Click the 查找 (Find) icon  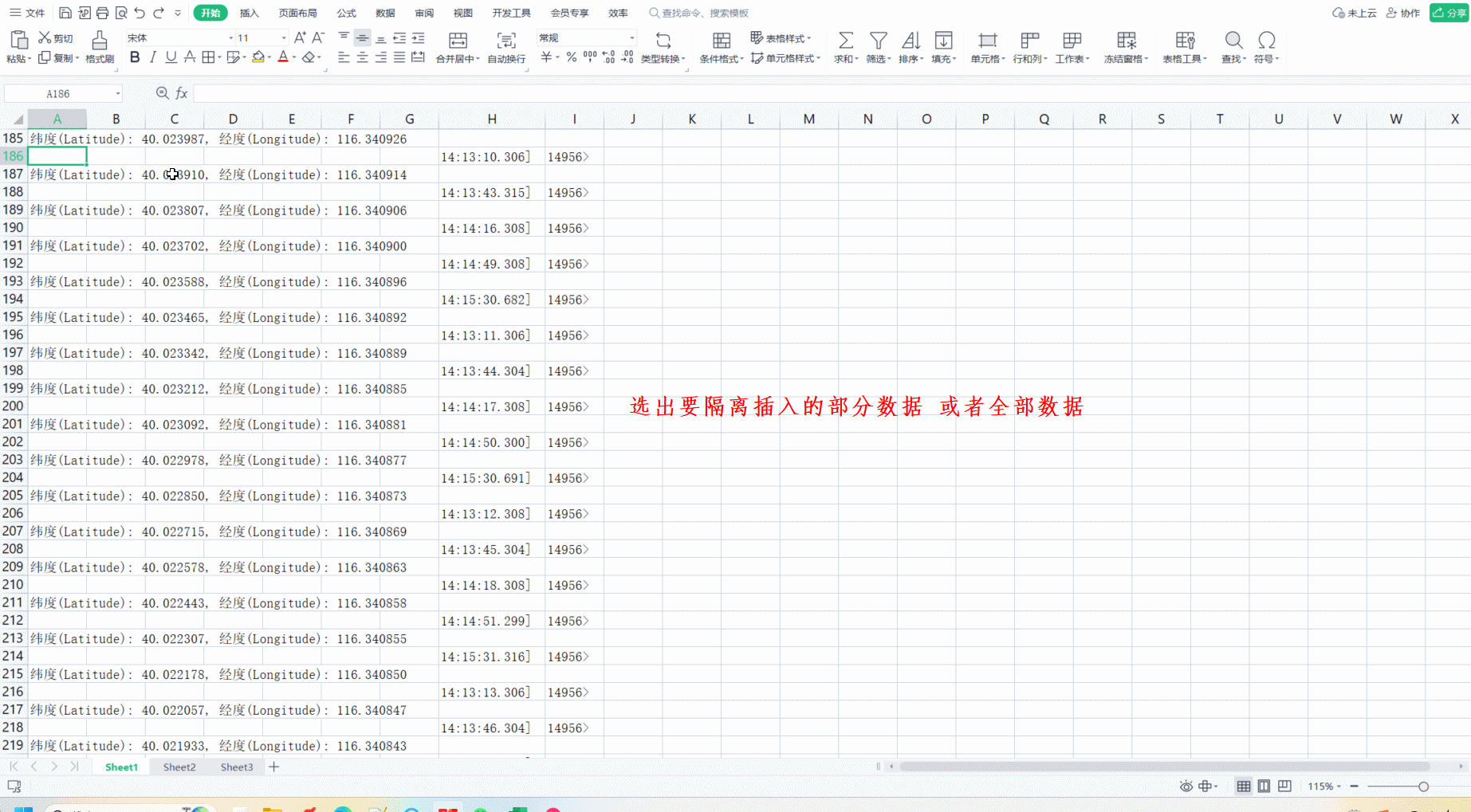pos(1233,46)
